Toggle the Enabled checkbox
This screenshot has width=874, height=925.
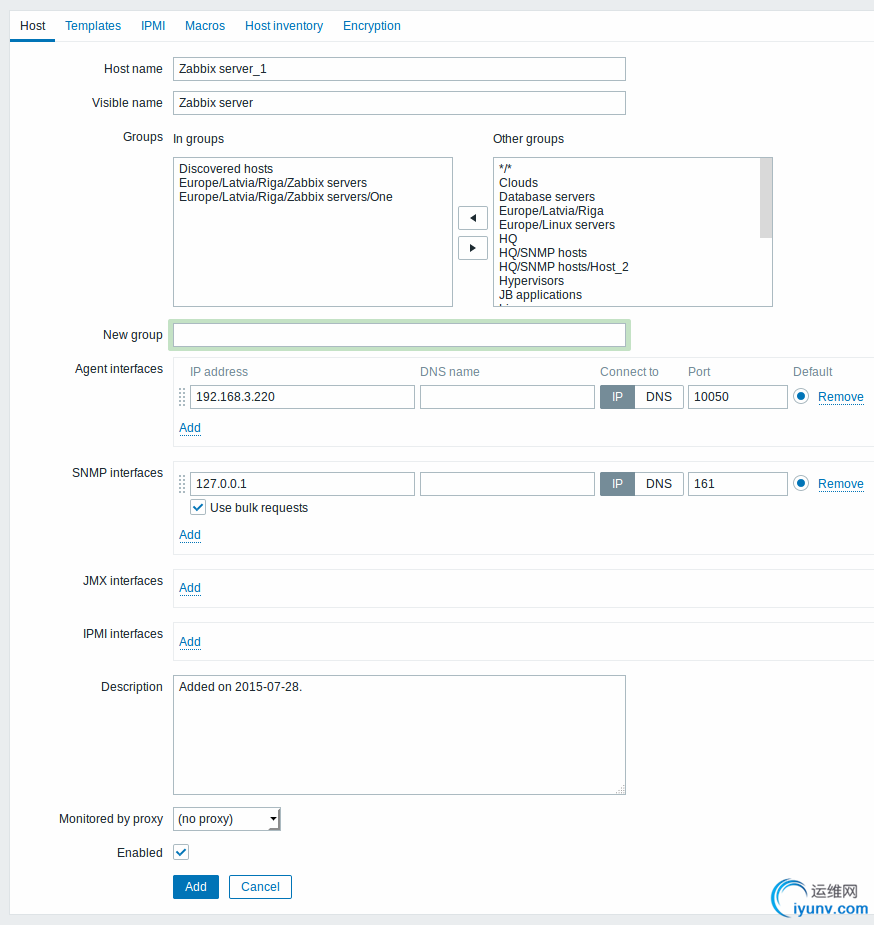(x=181, y=852)
